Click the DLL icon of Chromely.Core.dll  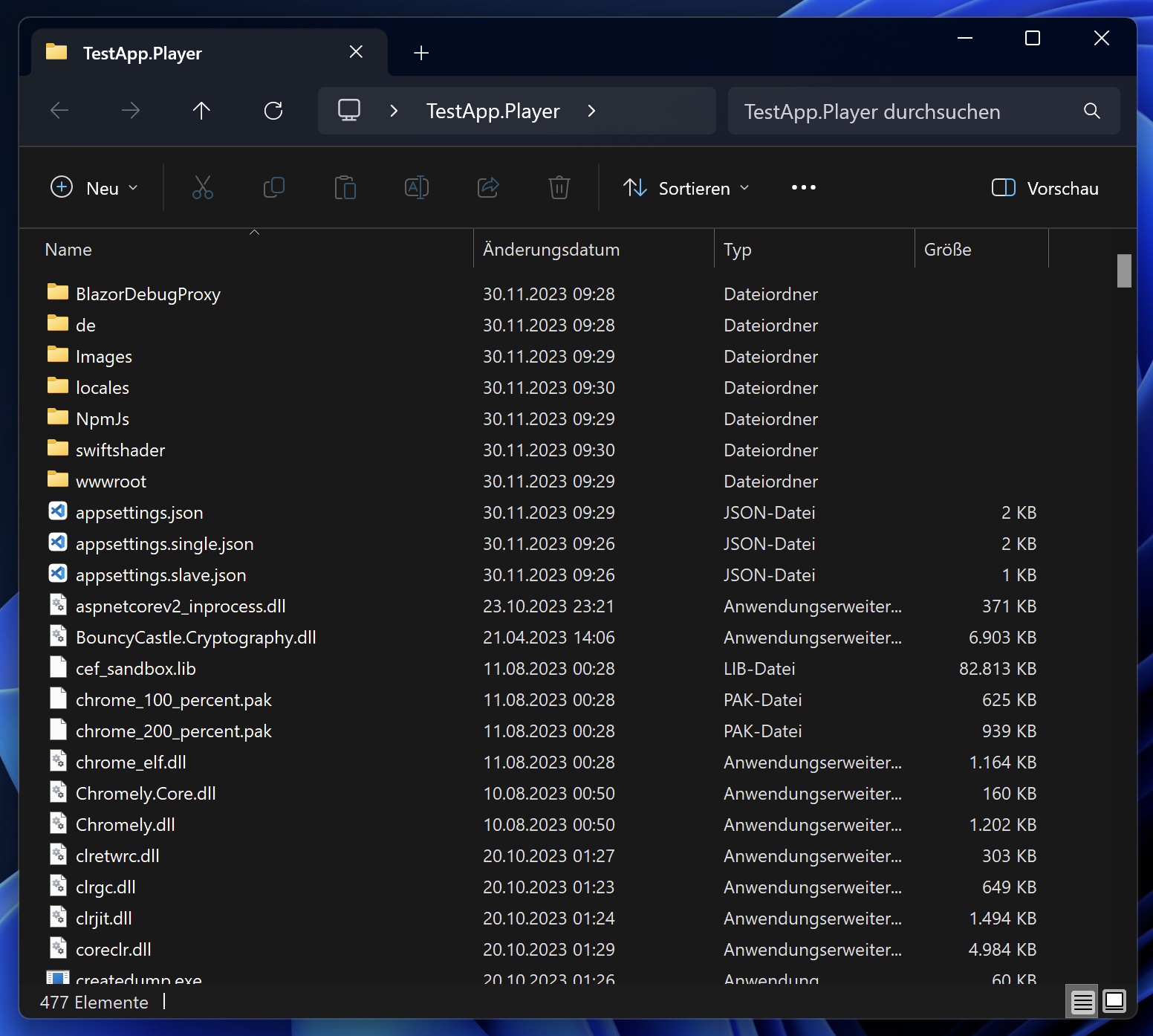(58, 792)
